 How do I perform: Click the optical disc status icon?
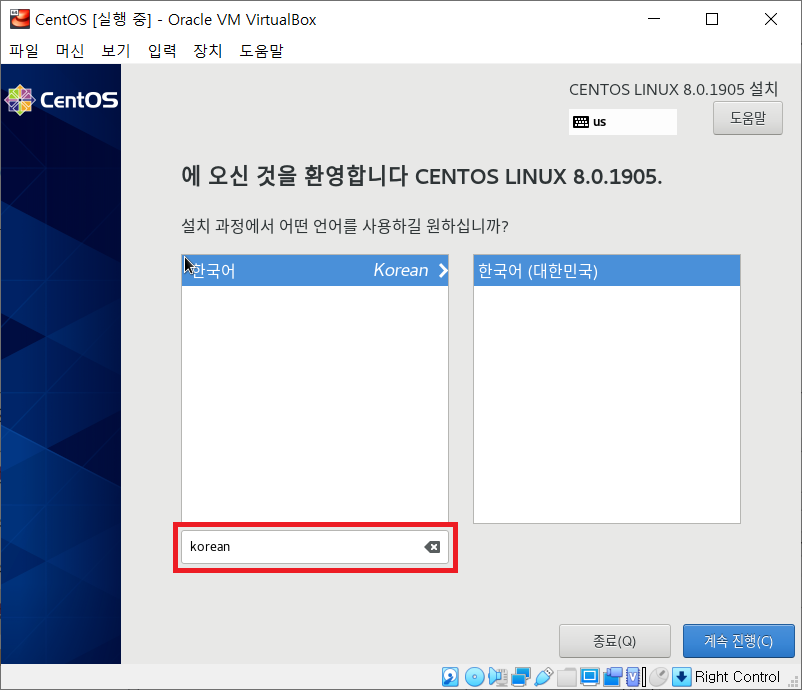[x=475, y=677]
